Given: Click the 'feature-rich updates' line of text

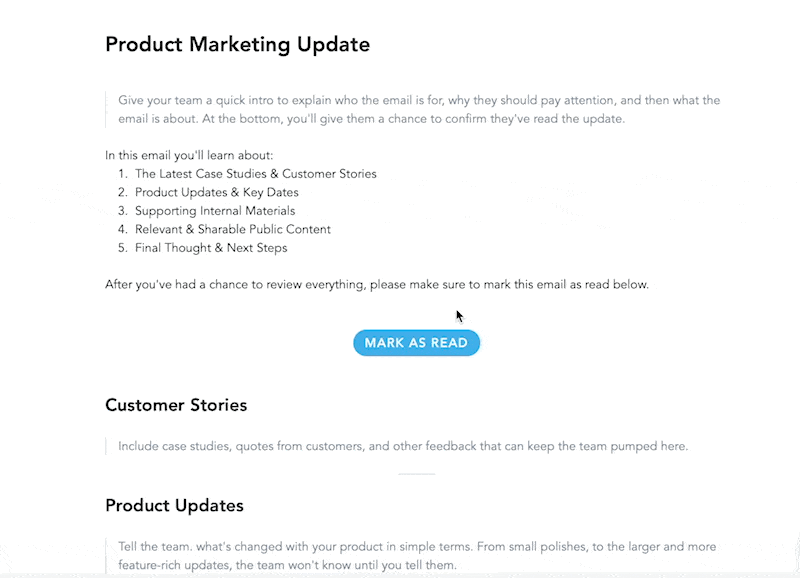Looking at the screenshot, I should (x=287, y=565).
